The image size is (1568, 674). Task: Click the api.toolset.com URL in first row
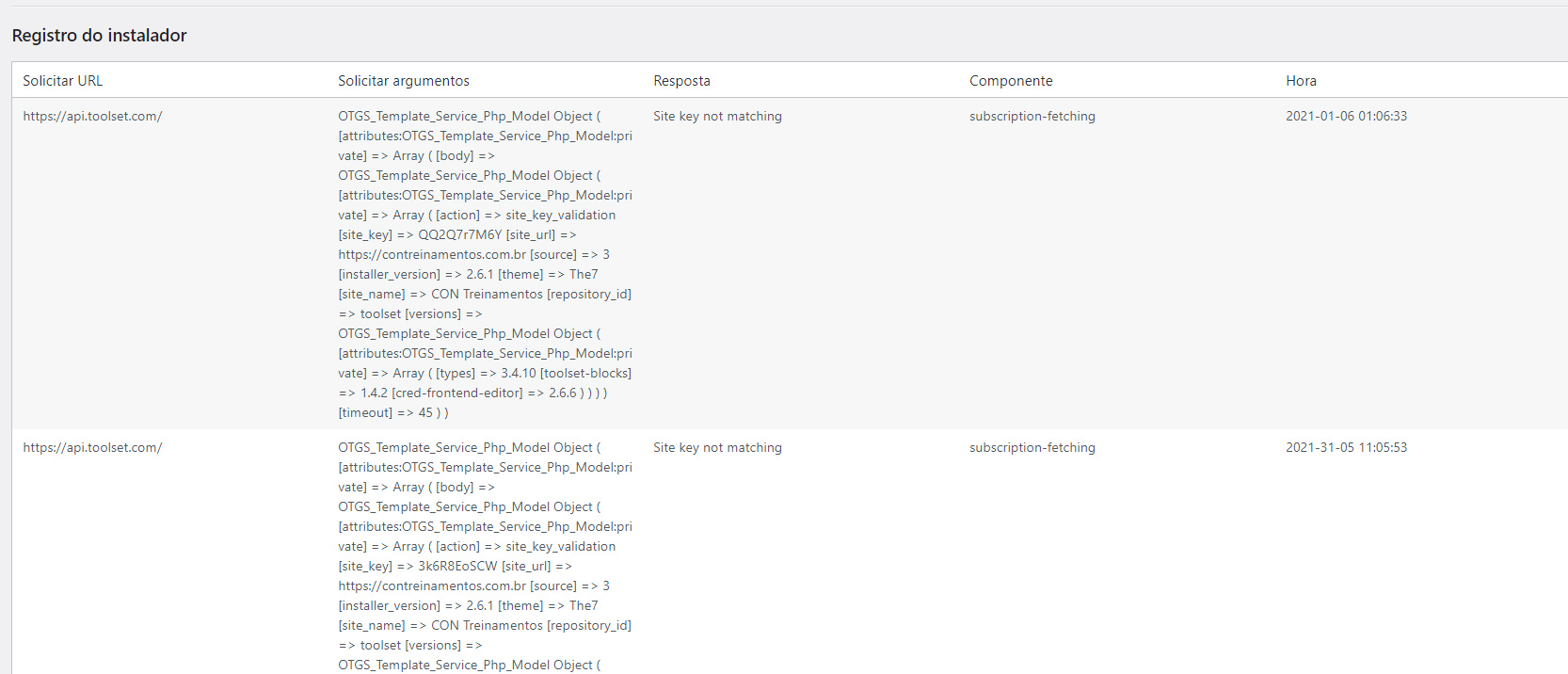point(92,117)
